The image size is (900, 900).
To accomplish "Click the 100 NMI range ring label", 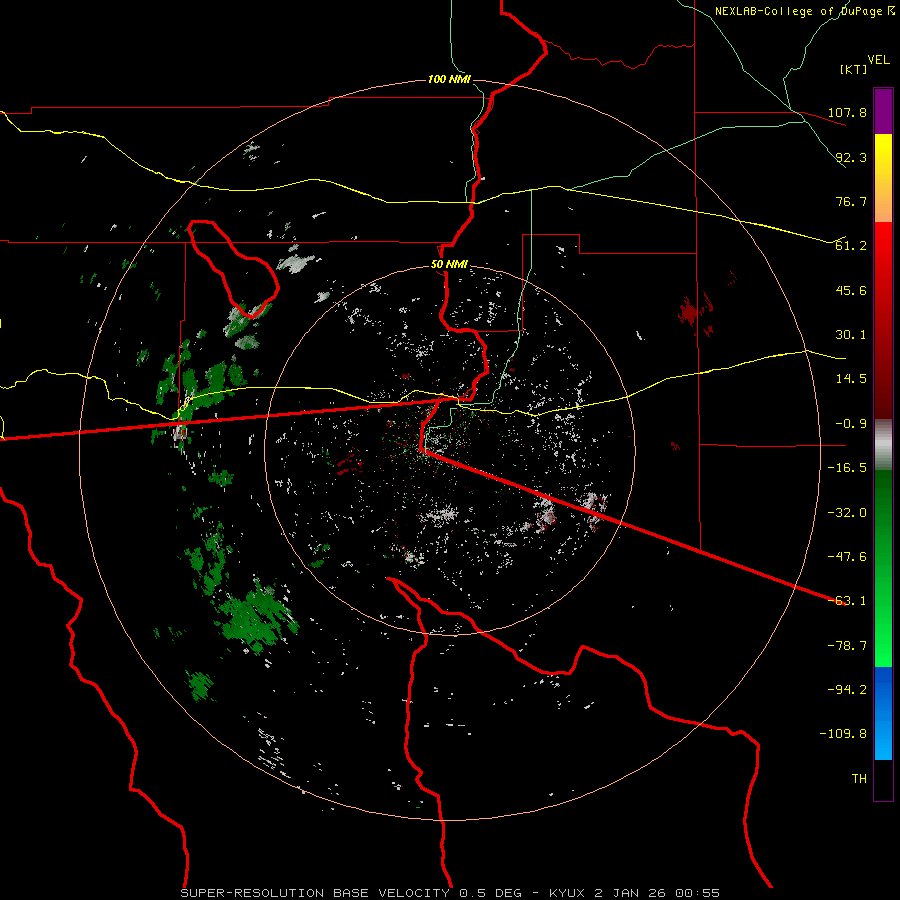I will (x=449, y=79).
